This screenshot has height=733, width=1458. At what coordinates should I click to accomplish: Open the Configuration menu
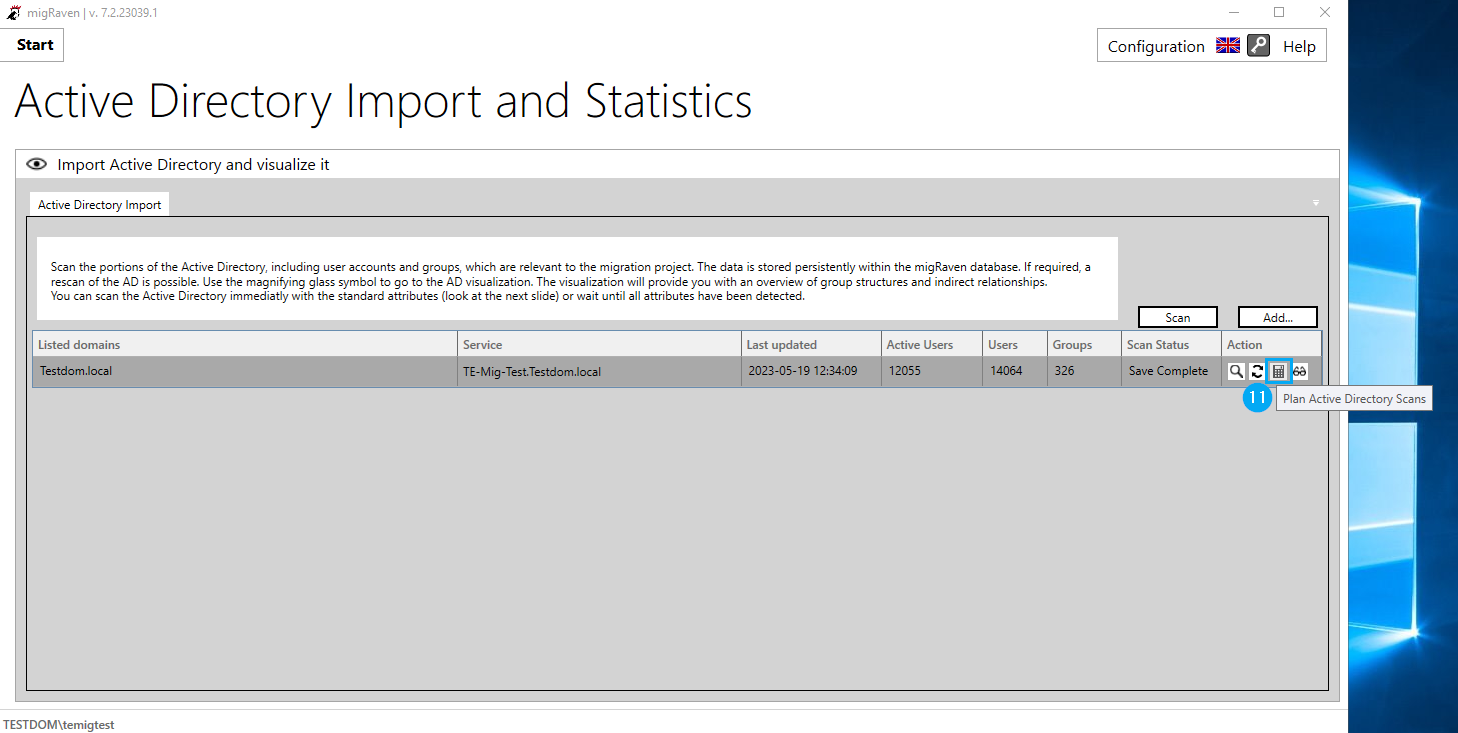coord(1156,46)
